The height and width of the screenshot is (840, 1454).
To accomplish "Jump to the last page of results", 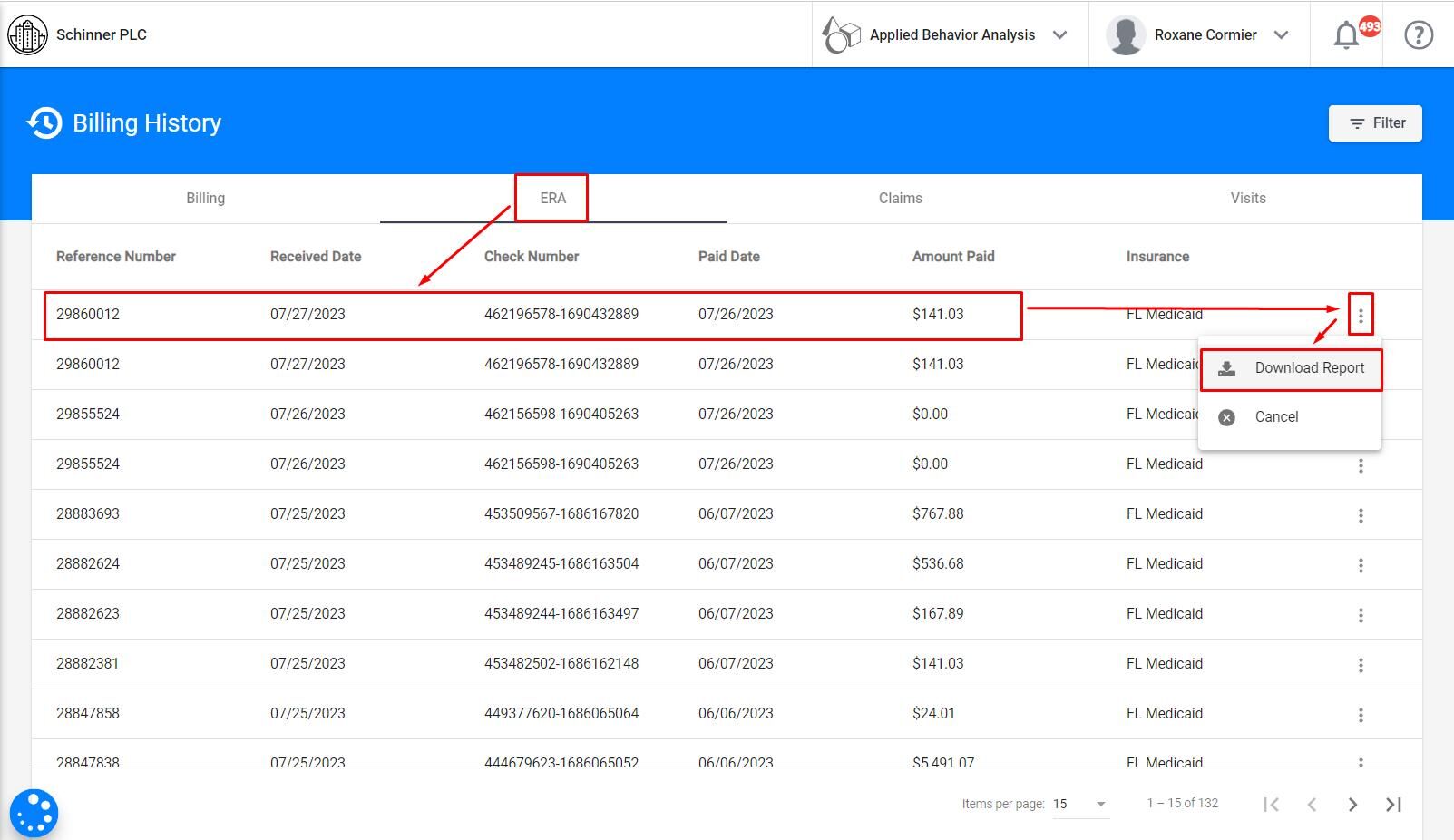I will click(x=1393, y=804).
